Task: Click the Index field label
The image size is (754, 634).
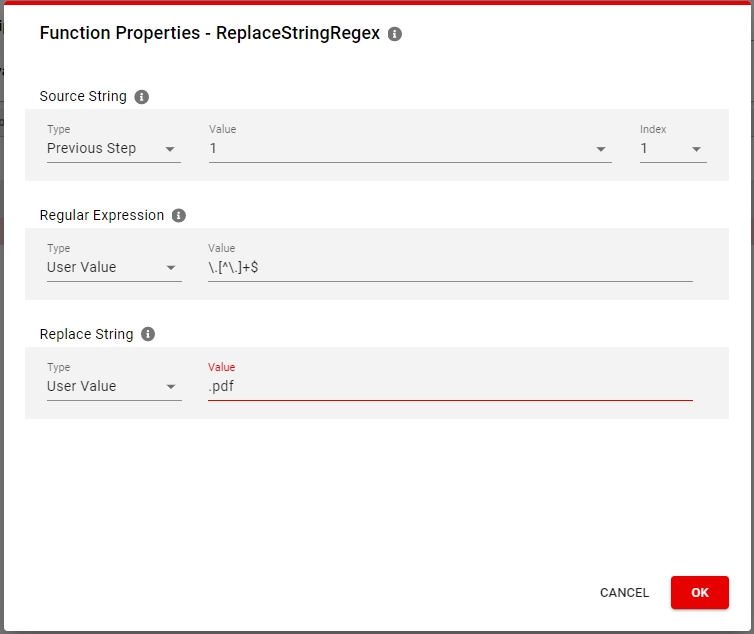Action: pyautogui.click(x=653, y=129)
